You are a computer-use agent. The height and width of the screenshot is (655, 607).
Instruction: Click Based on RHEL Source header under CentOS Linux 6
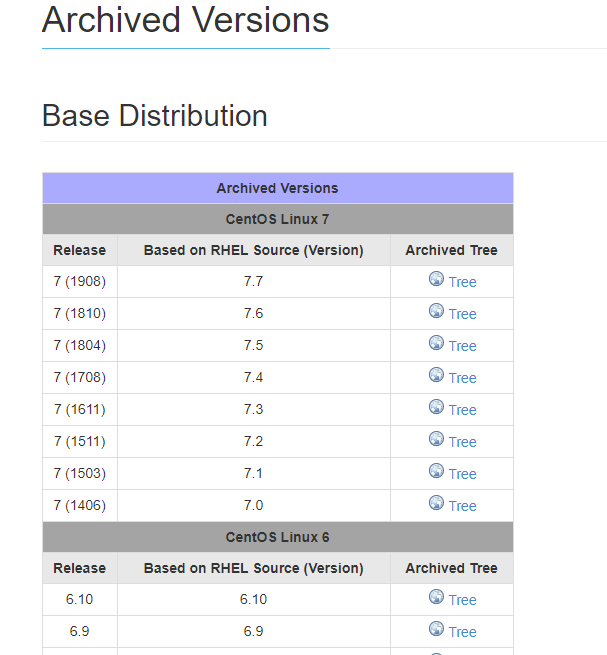[254, 568]
